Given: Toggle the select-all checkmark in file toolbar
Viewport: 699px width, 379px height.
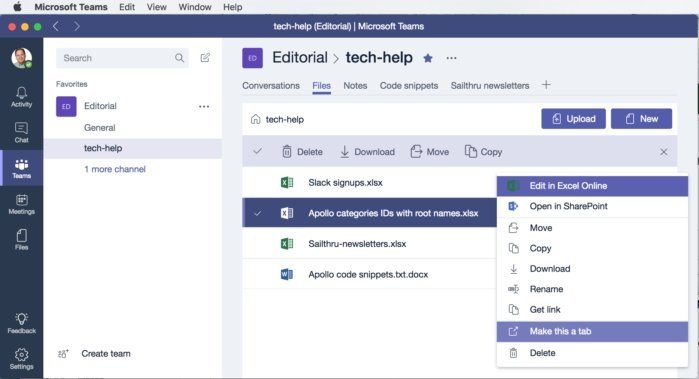Looking at the screenshot, I should pyautogui.click(x=258, y=152).
